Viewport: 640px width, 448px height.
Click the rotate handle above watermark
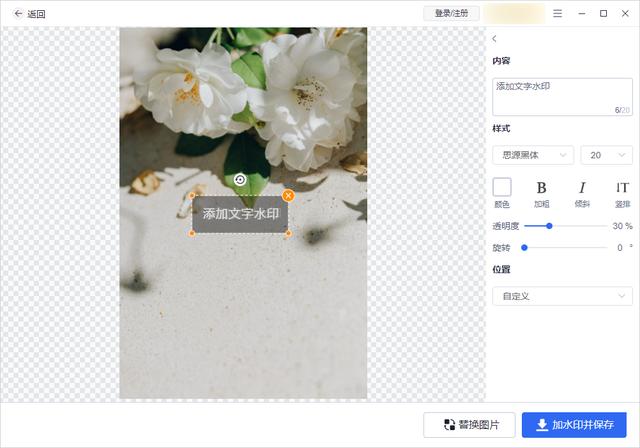point(240,180)
